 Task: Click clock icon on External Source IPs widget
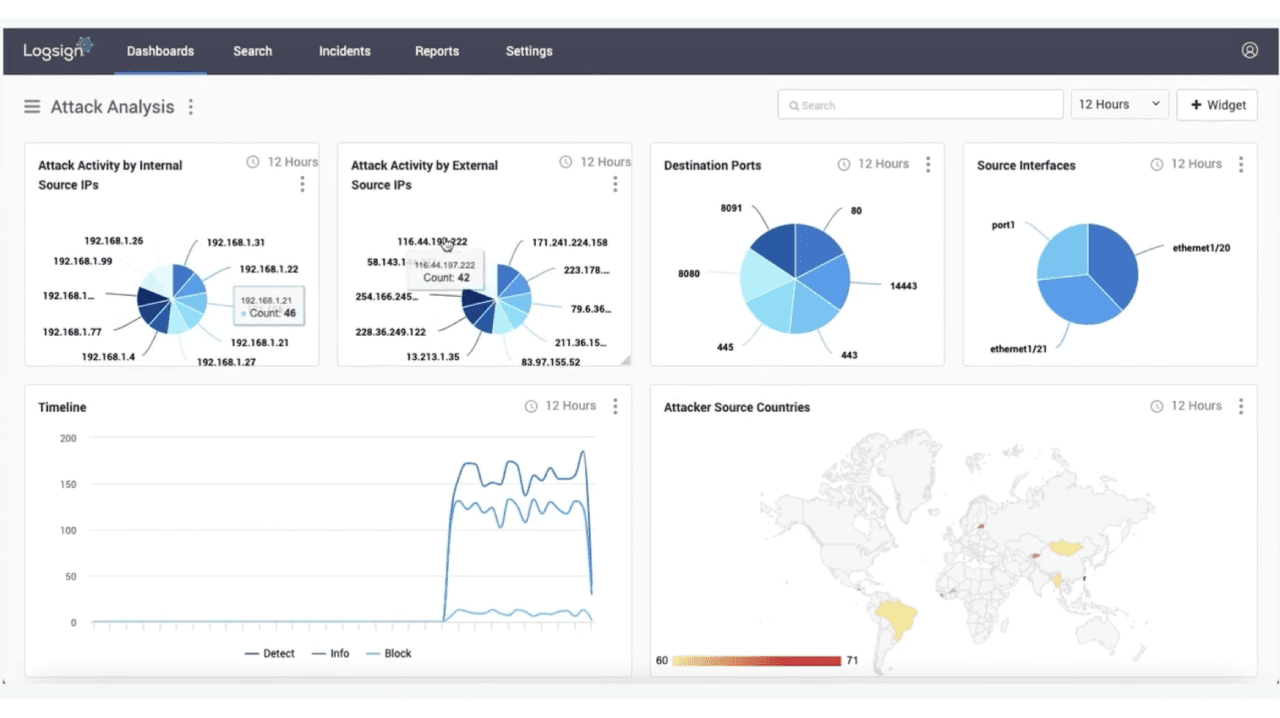tap(566, 162)
